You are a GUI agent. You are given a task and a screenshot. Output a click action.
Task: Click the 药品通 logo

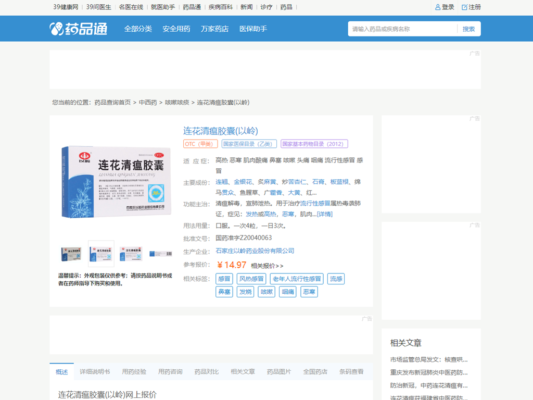click(78, 29)
